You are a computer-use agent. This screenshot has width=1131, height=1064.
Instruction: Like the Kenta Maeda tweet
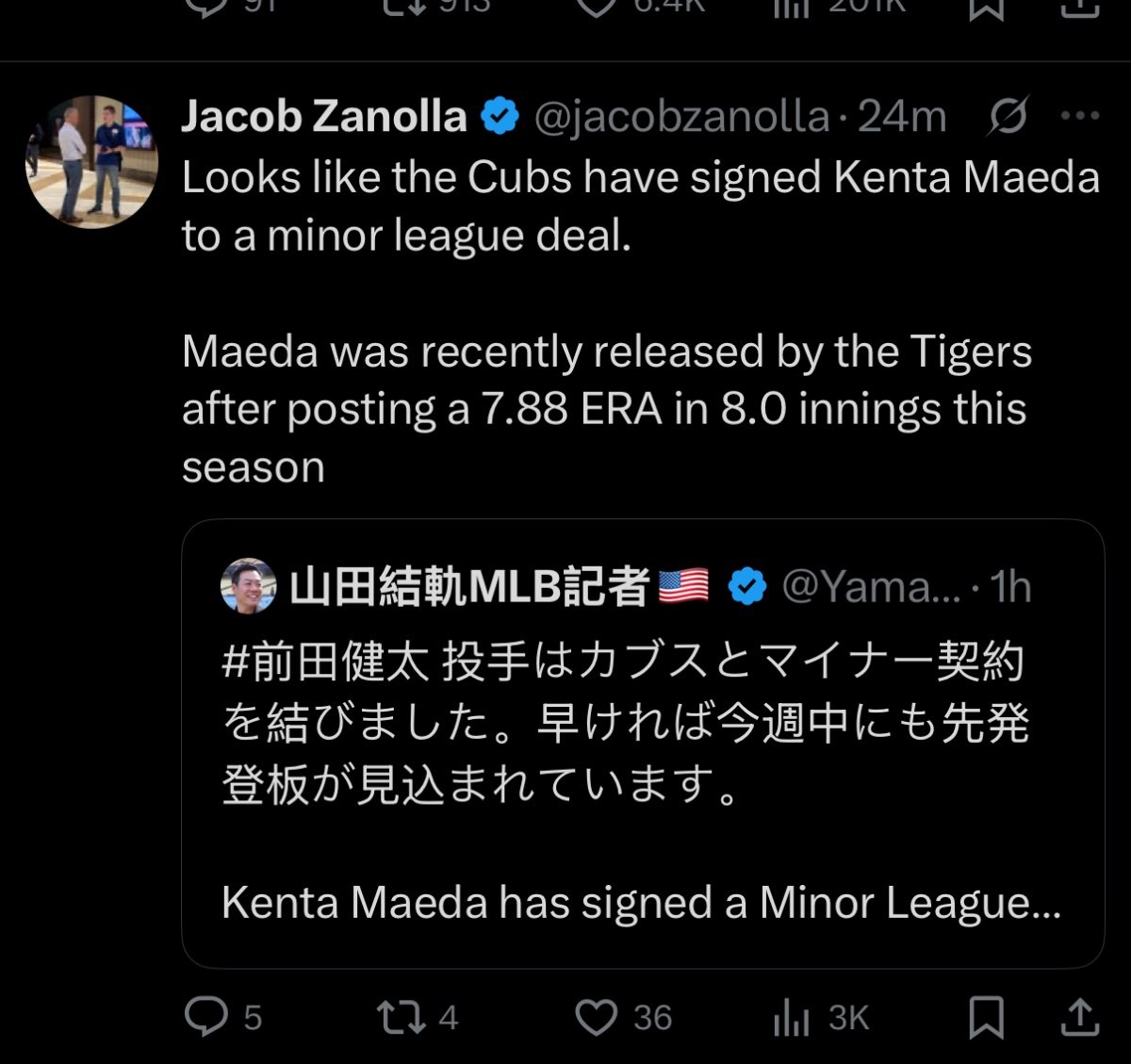596,1017
